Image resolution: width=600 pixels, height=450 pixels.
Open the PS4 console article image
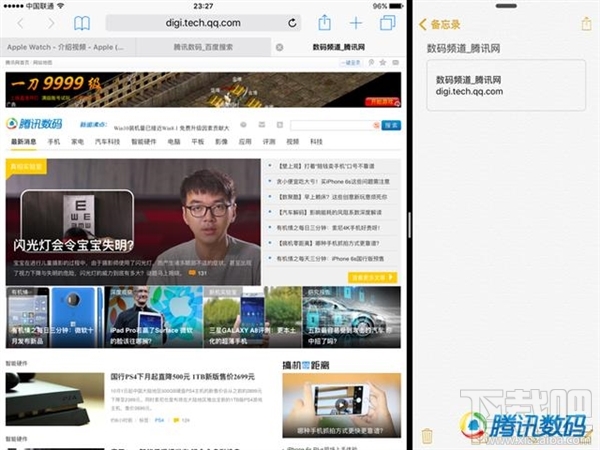tap(55, 399)
